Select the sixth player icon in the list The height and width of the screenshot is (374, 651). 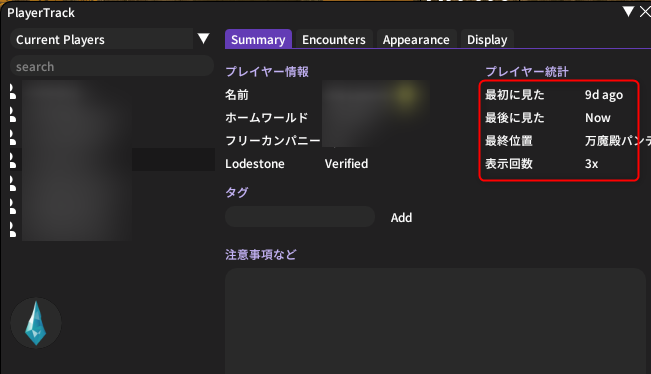click(x=13, y=206)
